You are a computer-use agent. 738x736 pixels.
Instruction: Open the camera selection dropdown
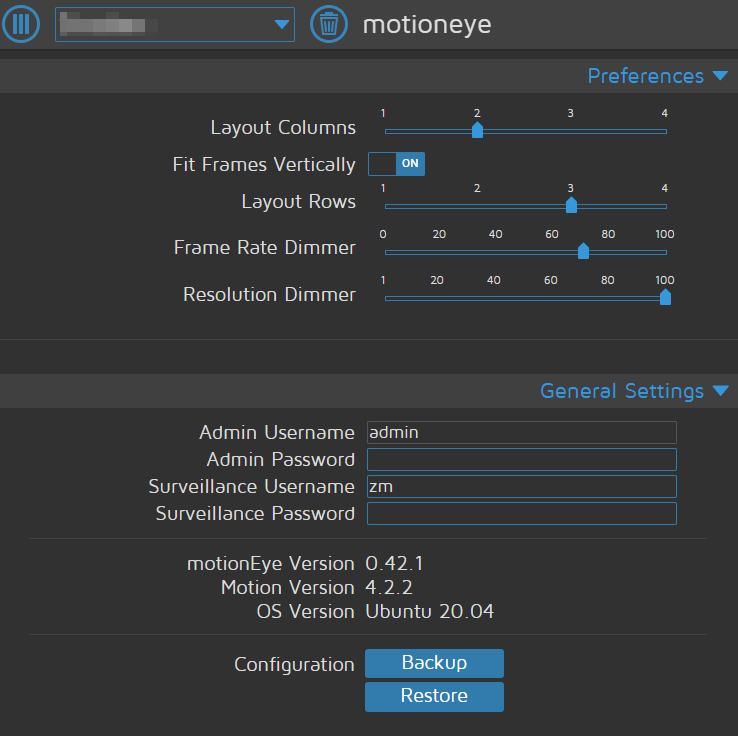click(x=175, y=24)
